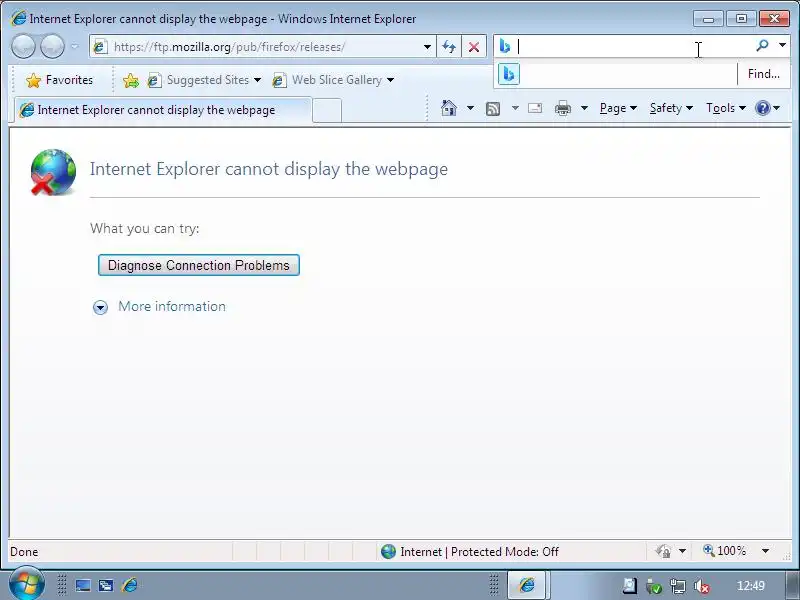Click the Bing search provider icon

click(x=505, y=46)
